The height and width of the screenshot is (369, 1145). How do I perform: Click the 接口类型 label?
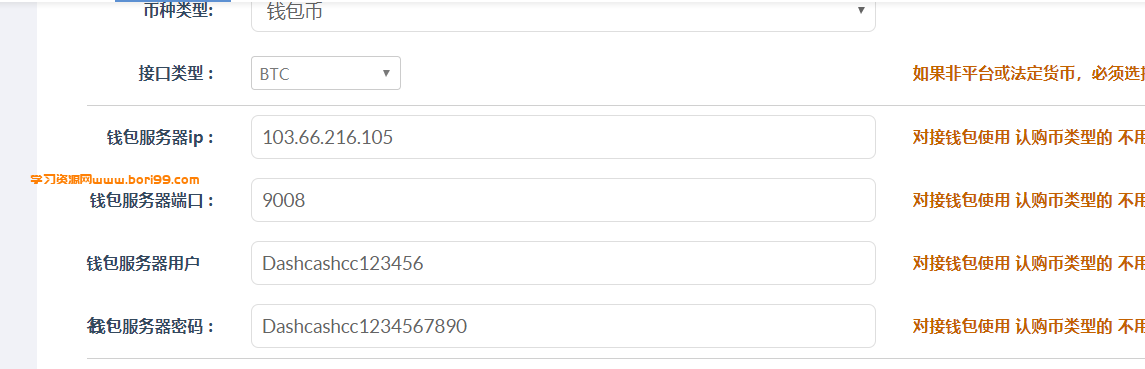click(176, 74)
